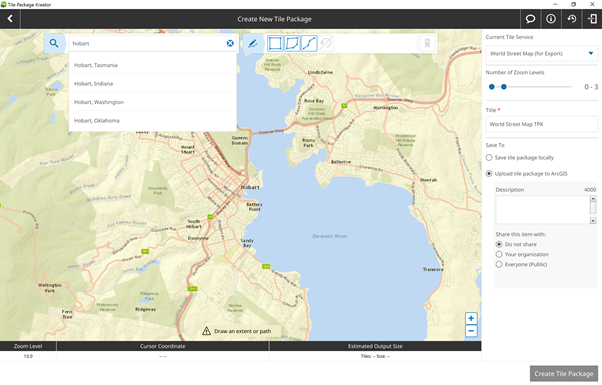Viewport: 602px width, 385px height.
Task: Click the Derwent River map label
Action: pyautogui.click(x=330, y=236)
